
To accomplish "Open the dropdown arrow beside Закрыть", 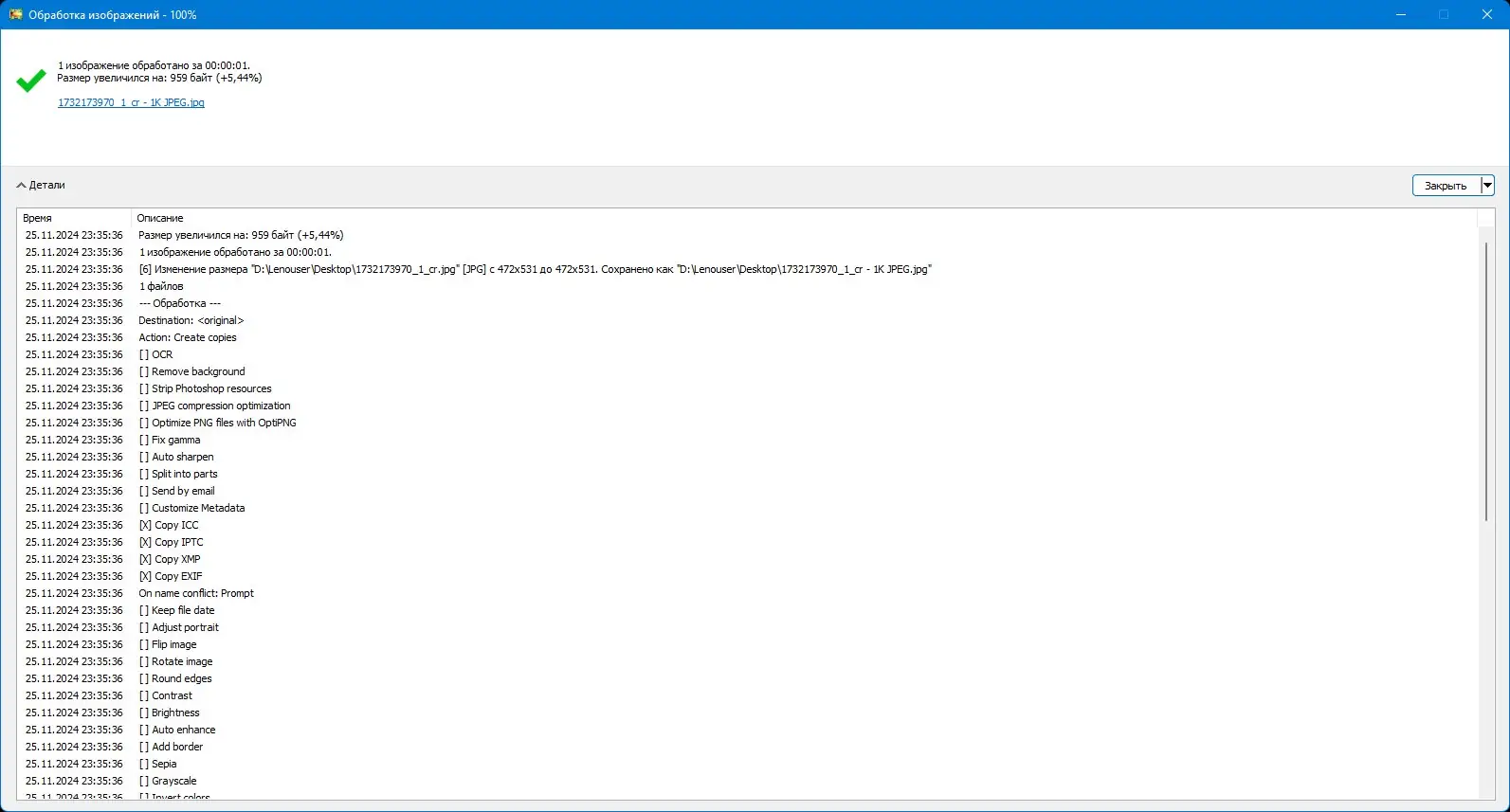I will point(1487,186).
